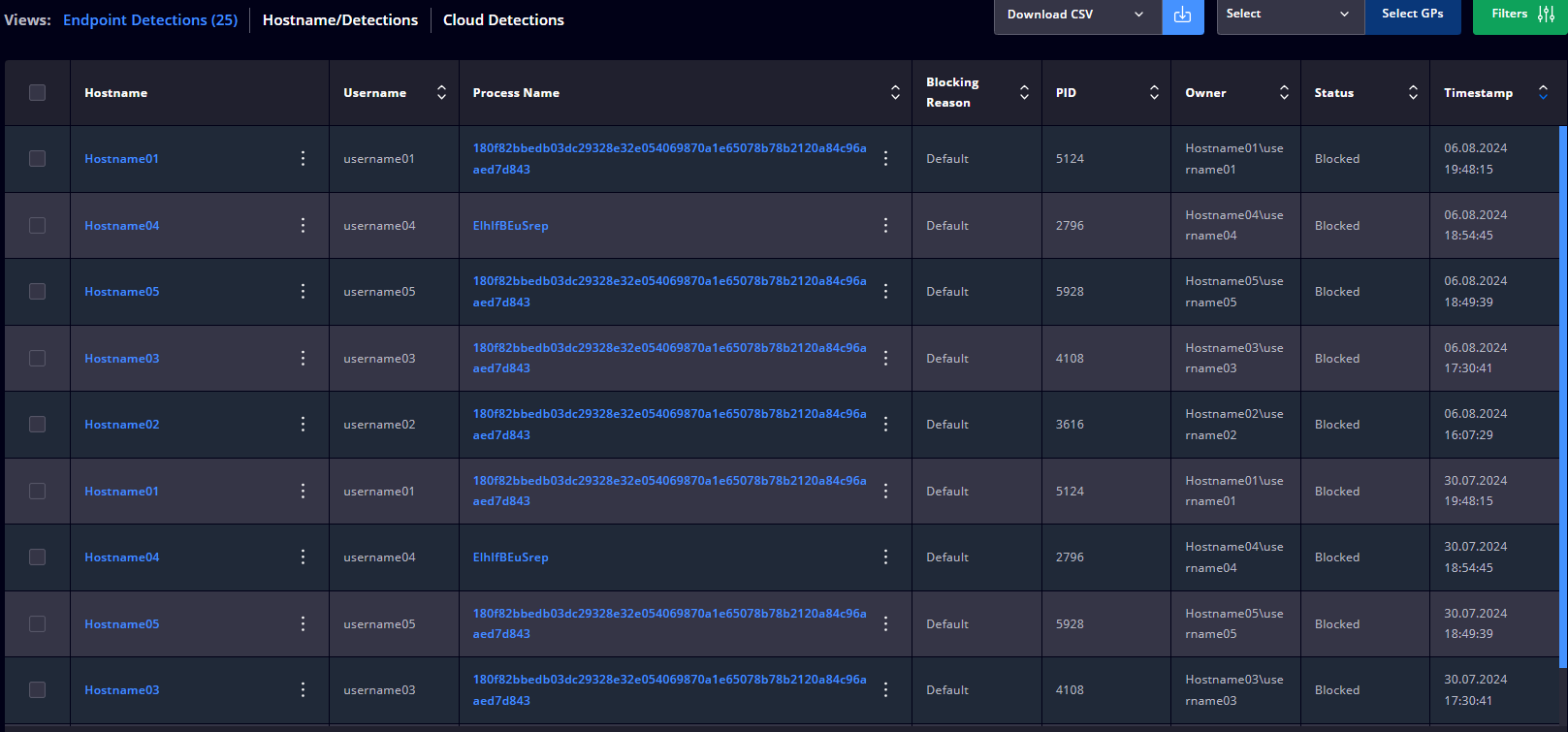Tick checkbox for Hostname05 06.08.2024 row
The height and width of the screenshot is (732, 1568).
point(37,291)
